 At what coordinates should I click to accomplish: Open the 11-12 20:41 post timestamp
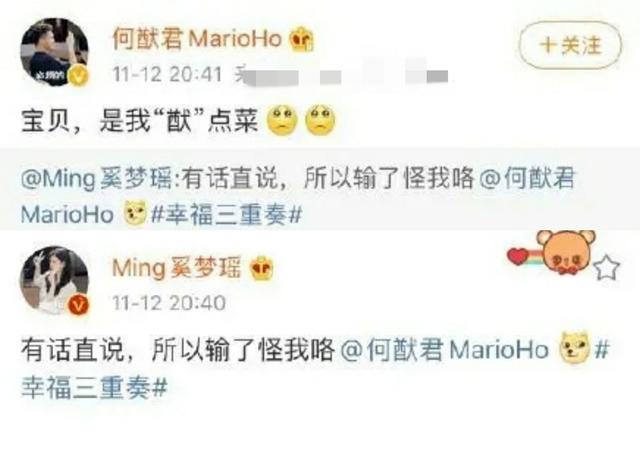click(167, 75)
